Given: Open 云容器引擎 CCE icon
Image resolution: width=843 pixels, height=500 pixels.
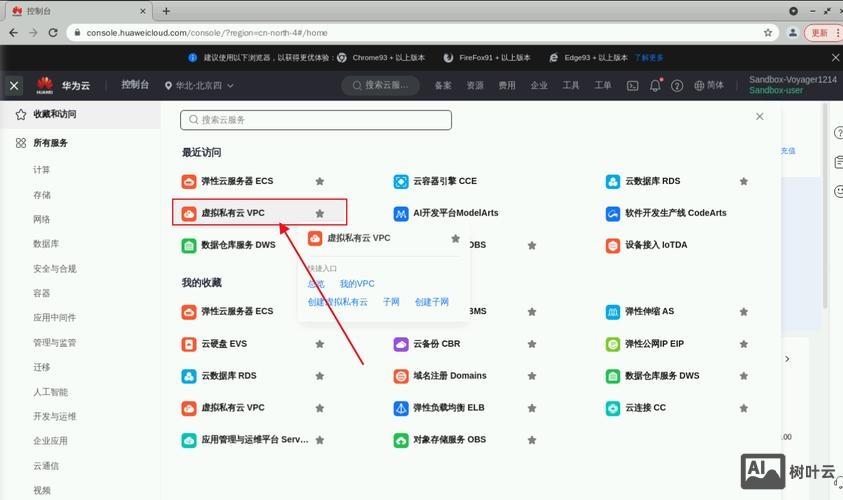Looking at the screenshot, I should pos(401,182).
